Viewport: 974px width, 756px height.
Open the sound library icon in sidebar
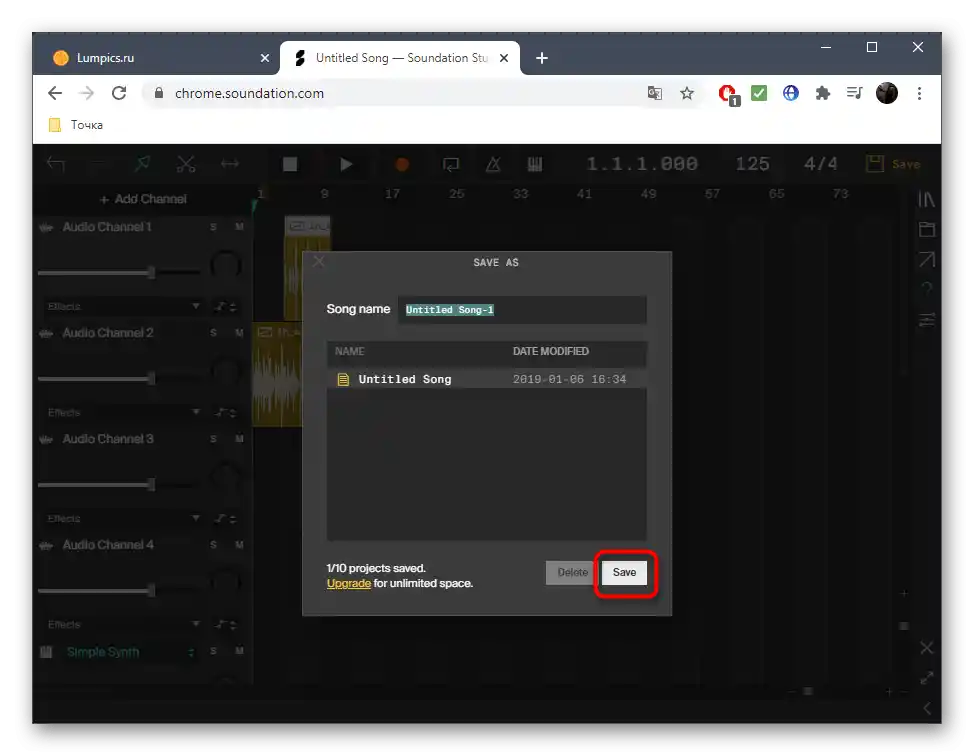point(926,199)
